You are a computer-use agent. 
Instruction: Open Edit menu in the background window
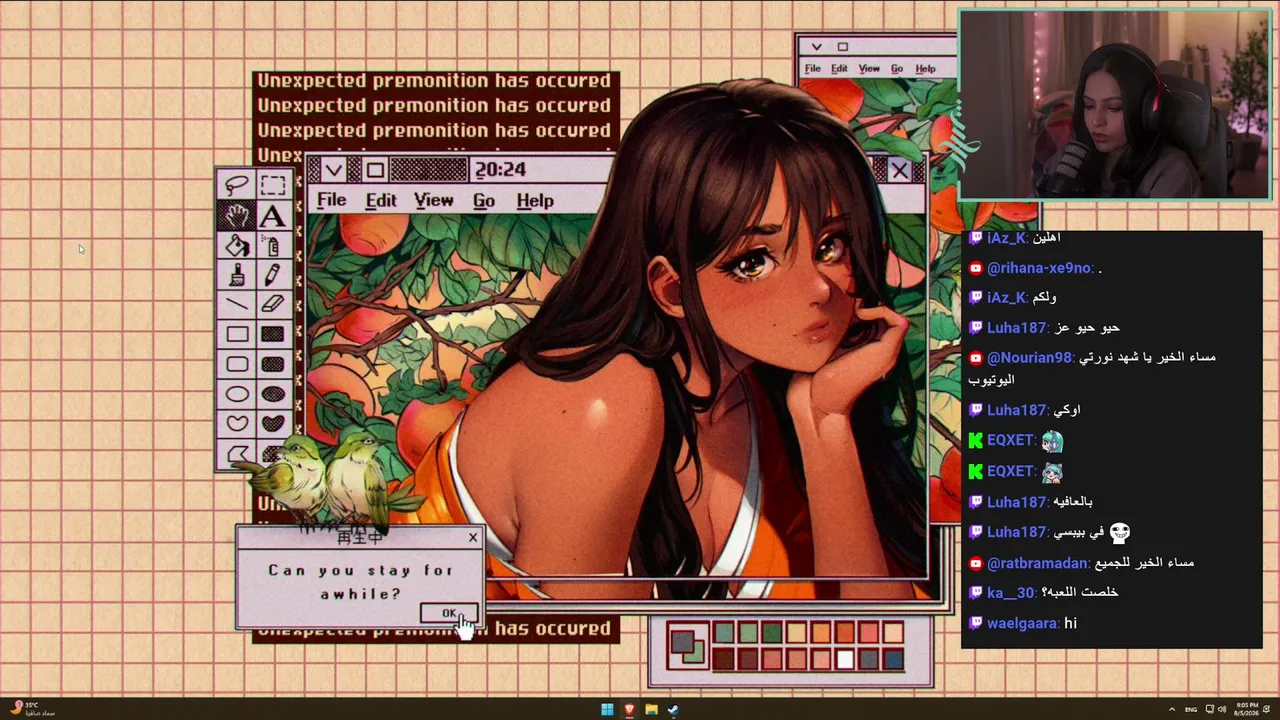click(839, 68)
